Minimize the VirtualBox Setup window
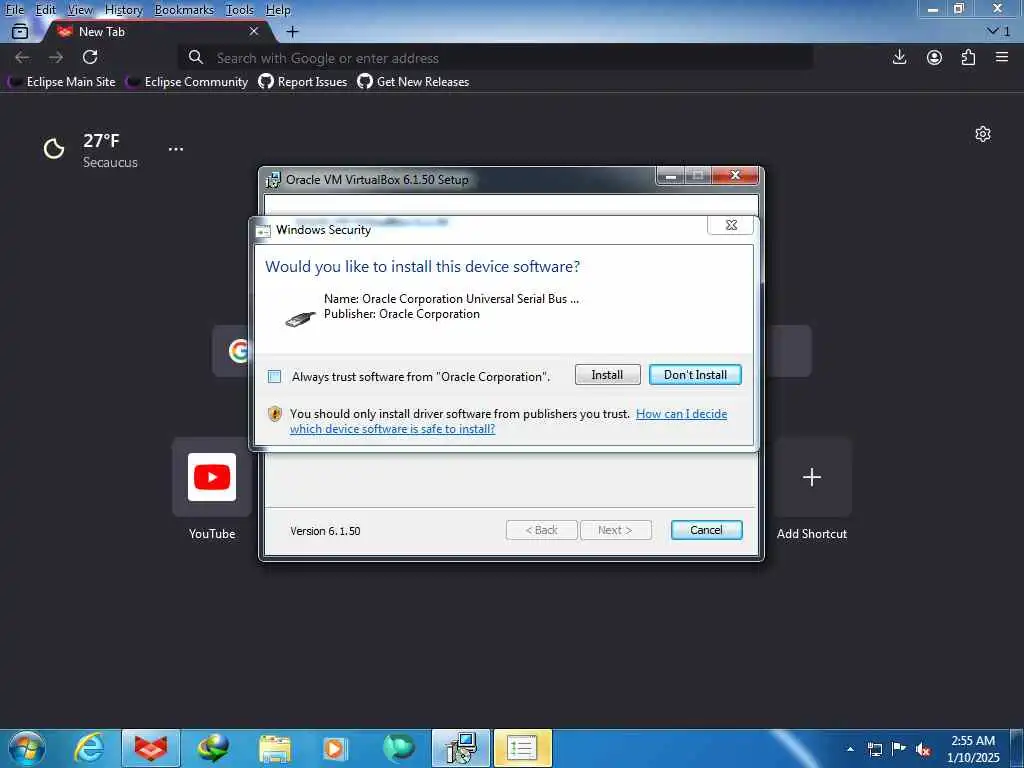 (x=670, y=175)
